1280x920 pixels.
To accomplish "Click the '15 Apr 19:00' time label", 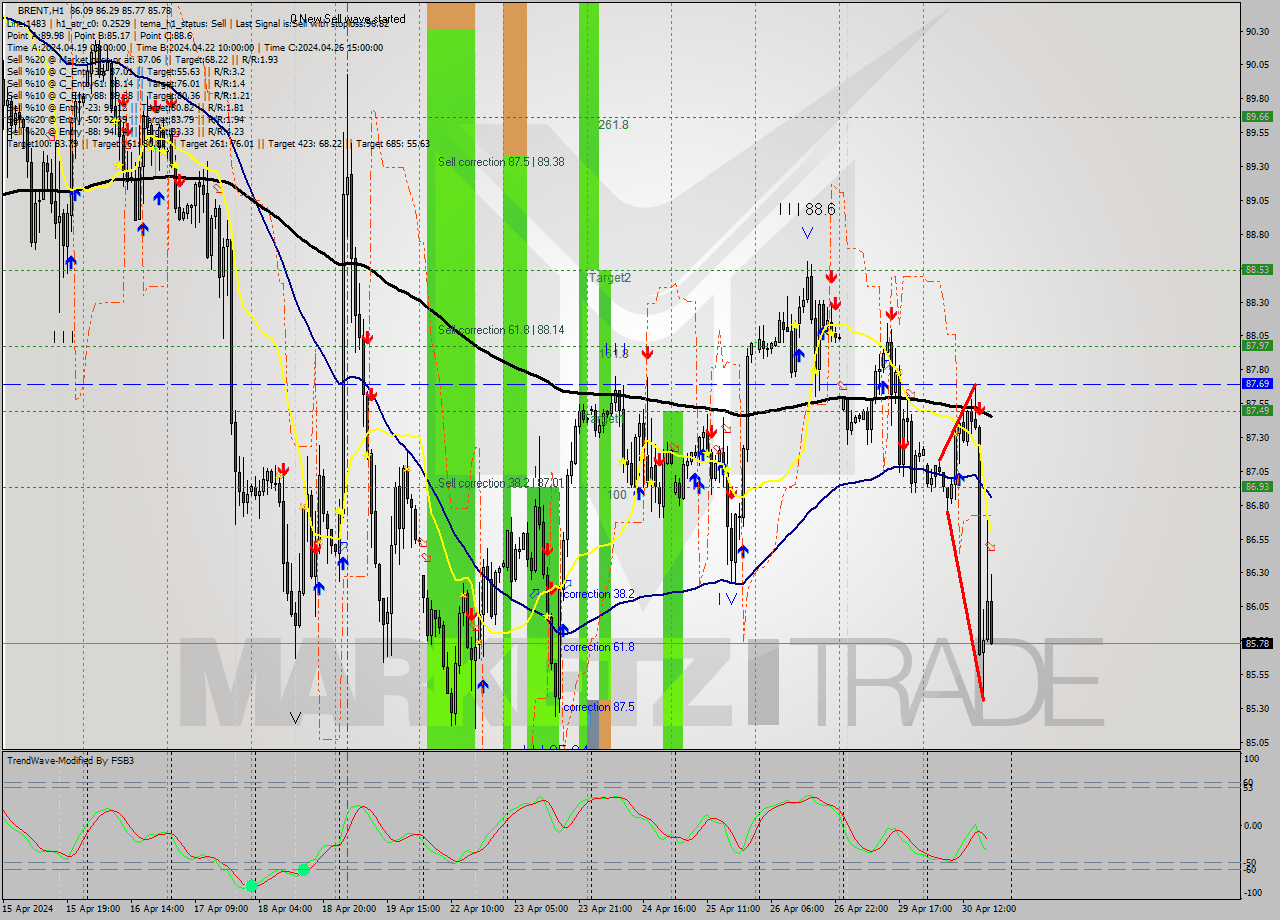I will (x=92, y=908).
